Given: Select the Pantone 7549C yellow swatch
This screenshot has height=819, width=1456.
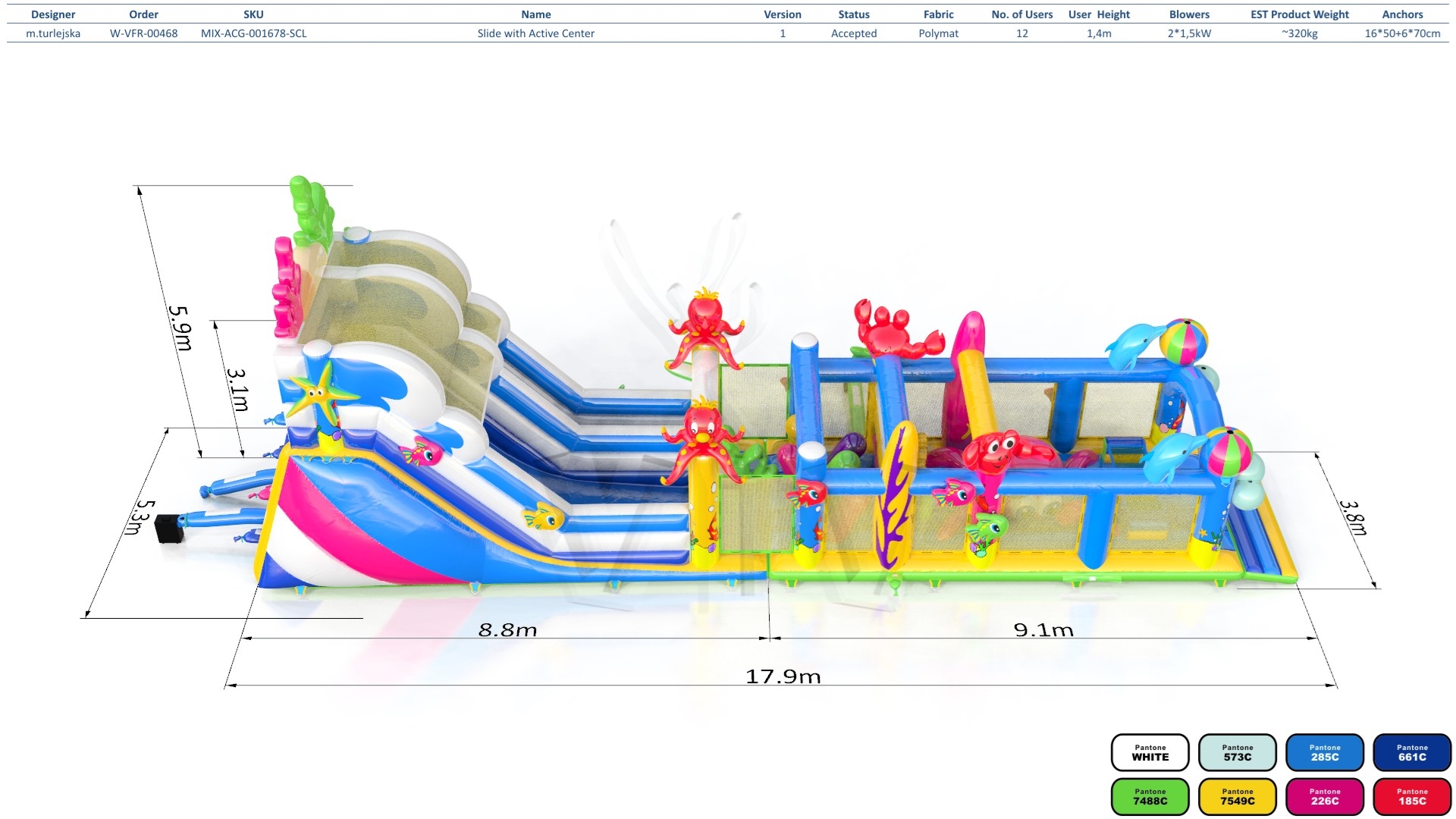Looking at the screenshot, I should point(1238,796).
